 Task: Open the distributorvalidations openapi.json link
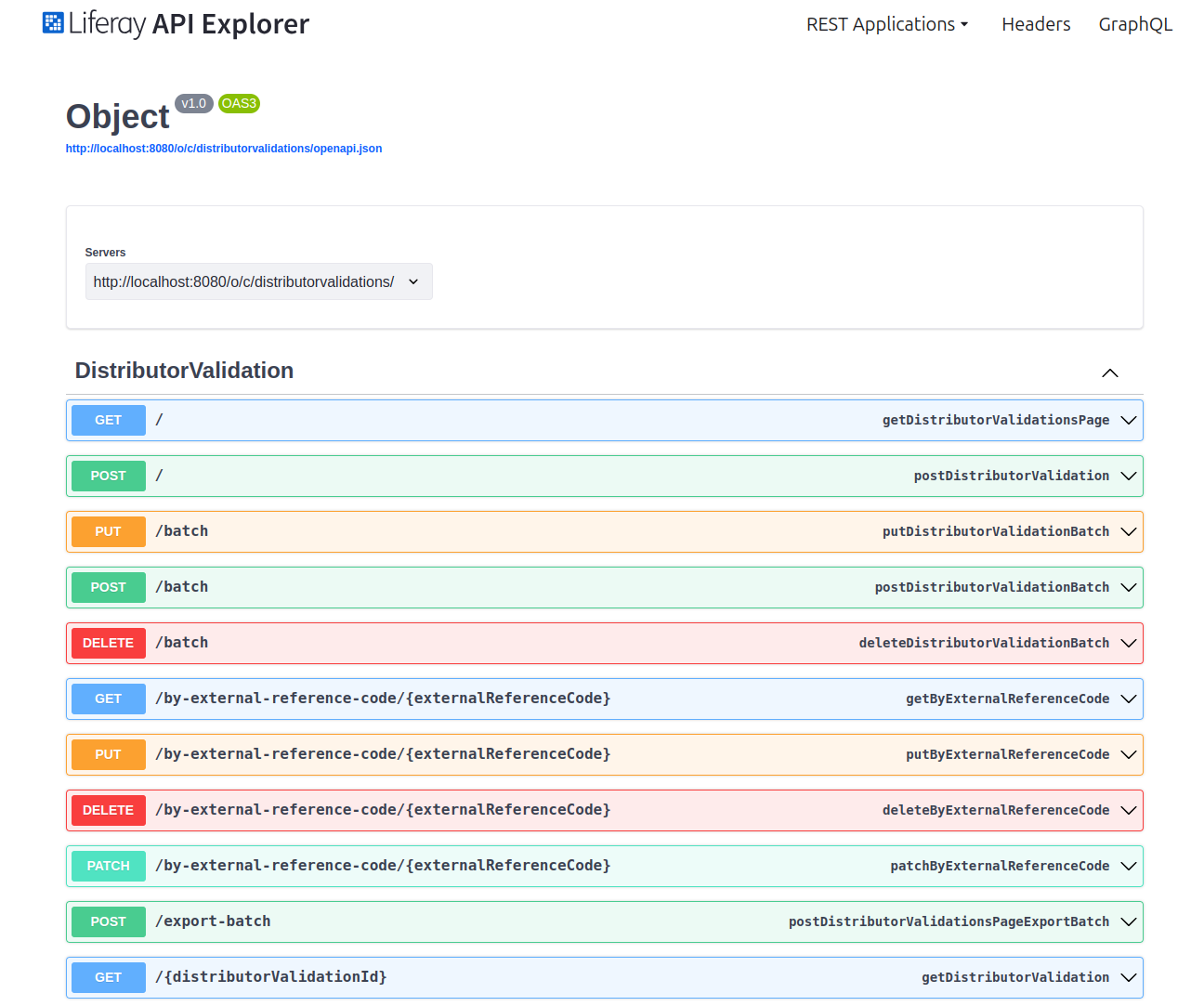tap(224, 149)
